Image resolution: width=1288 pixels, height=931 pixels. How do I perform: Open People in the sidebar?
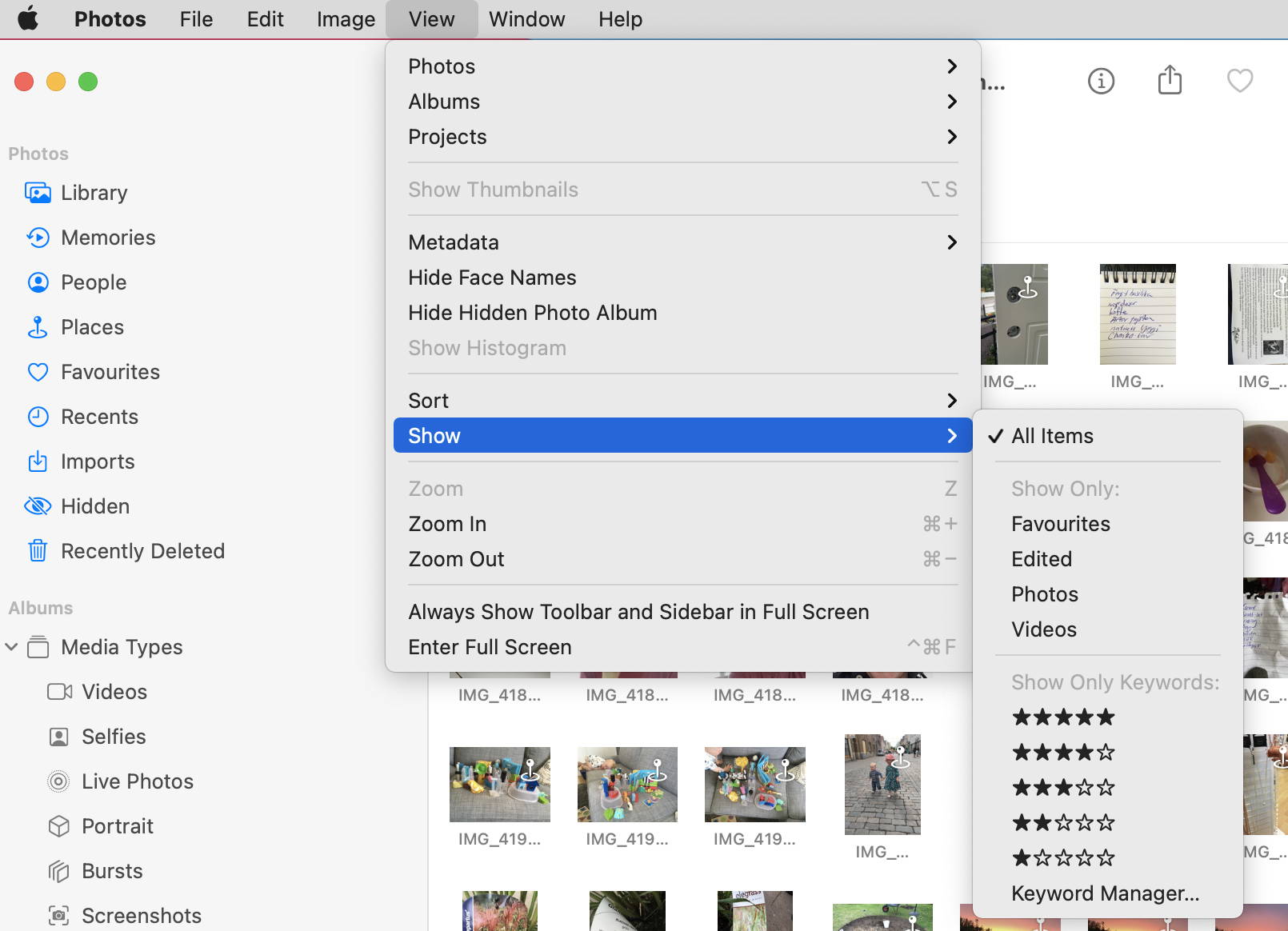76,282
